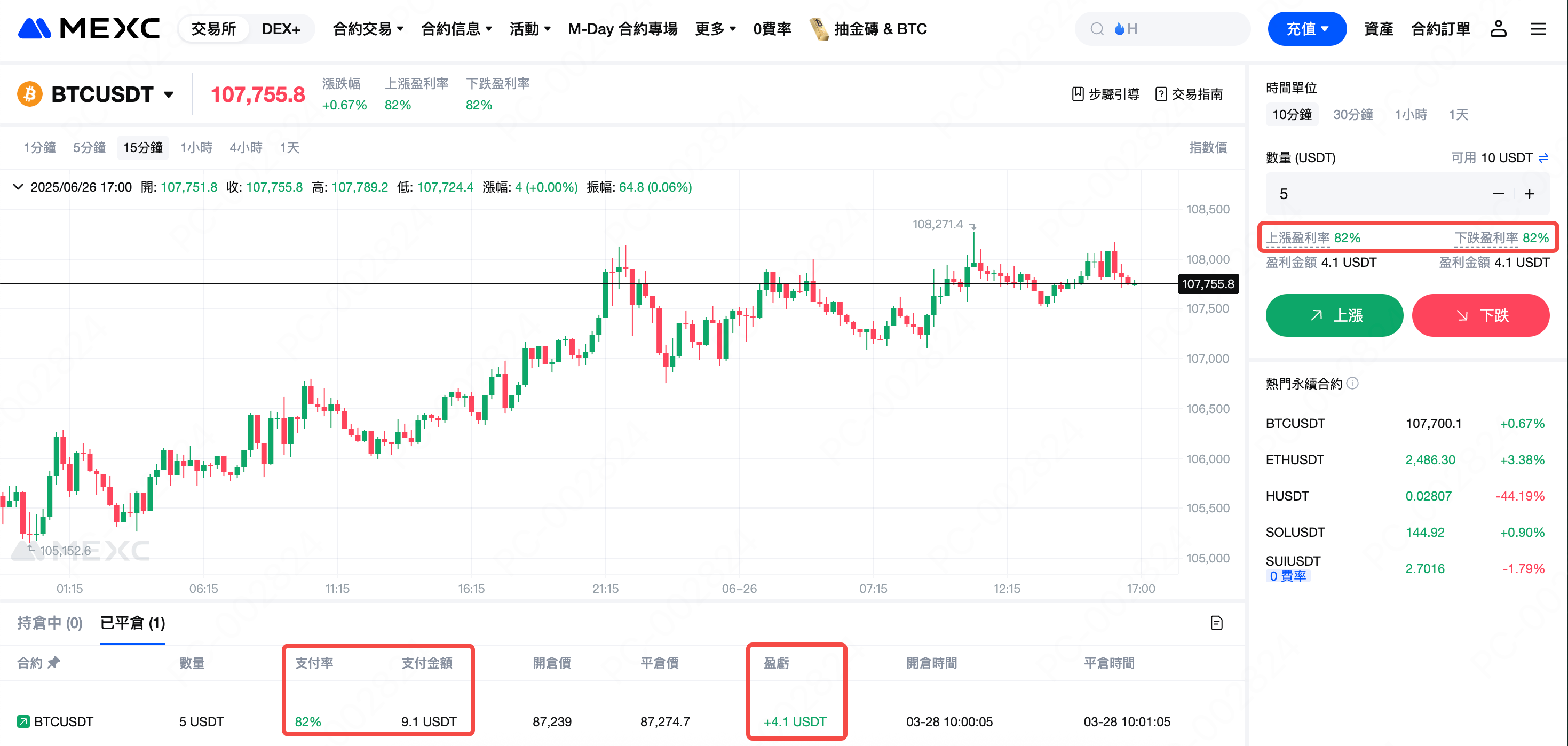Open M-Day 合約專場 menu item
This screenshot has height=746, width=1568.
pyautogui.click(x=622, y=29)
